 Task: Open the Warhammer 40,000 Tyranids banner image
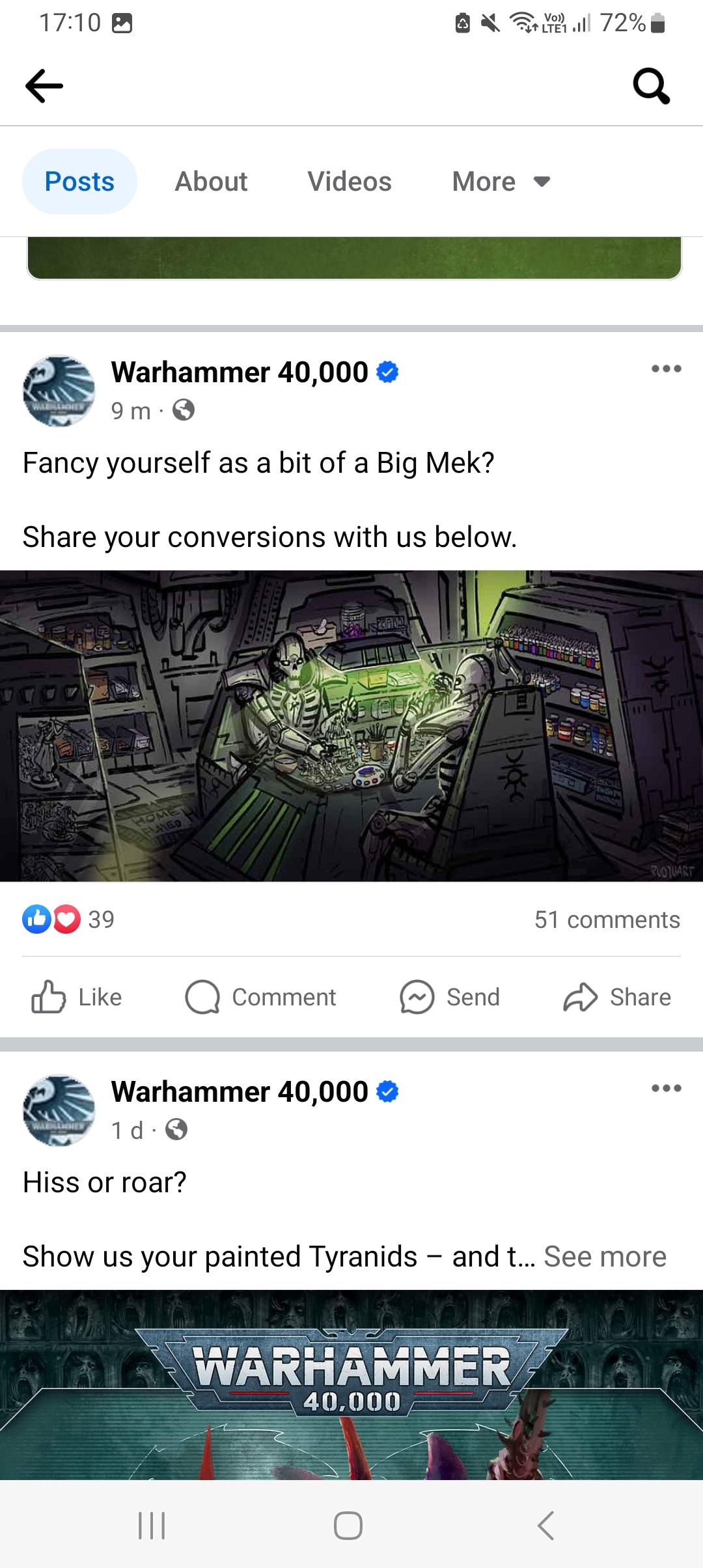(x=351, y=1385)
